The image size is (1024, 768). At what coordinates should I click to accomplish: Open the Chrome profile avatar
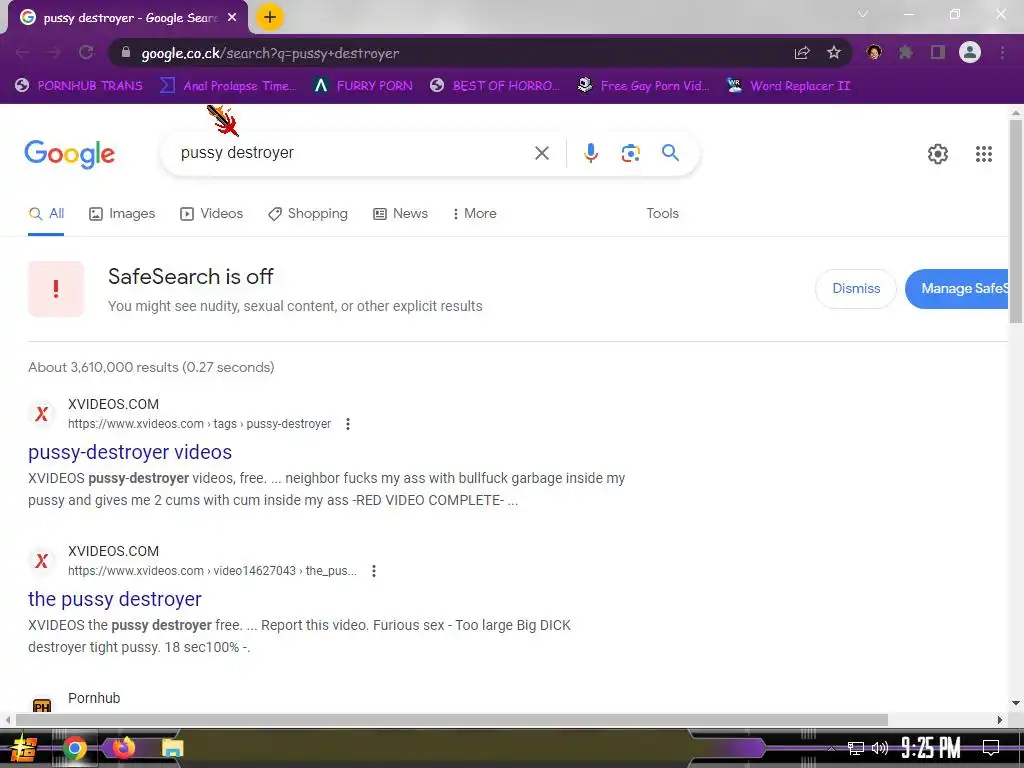970,52
